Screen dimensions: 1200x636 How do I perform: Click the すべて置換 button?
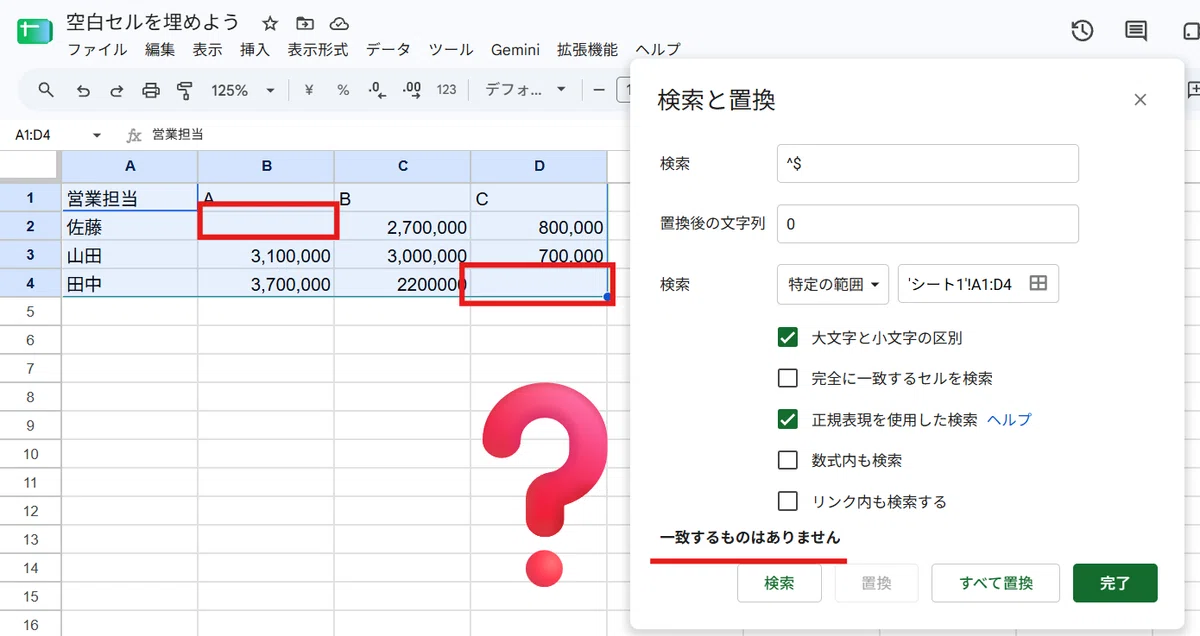[996, 583]
